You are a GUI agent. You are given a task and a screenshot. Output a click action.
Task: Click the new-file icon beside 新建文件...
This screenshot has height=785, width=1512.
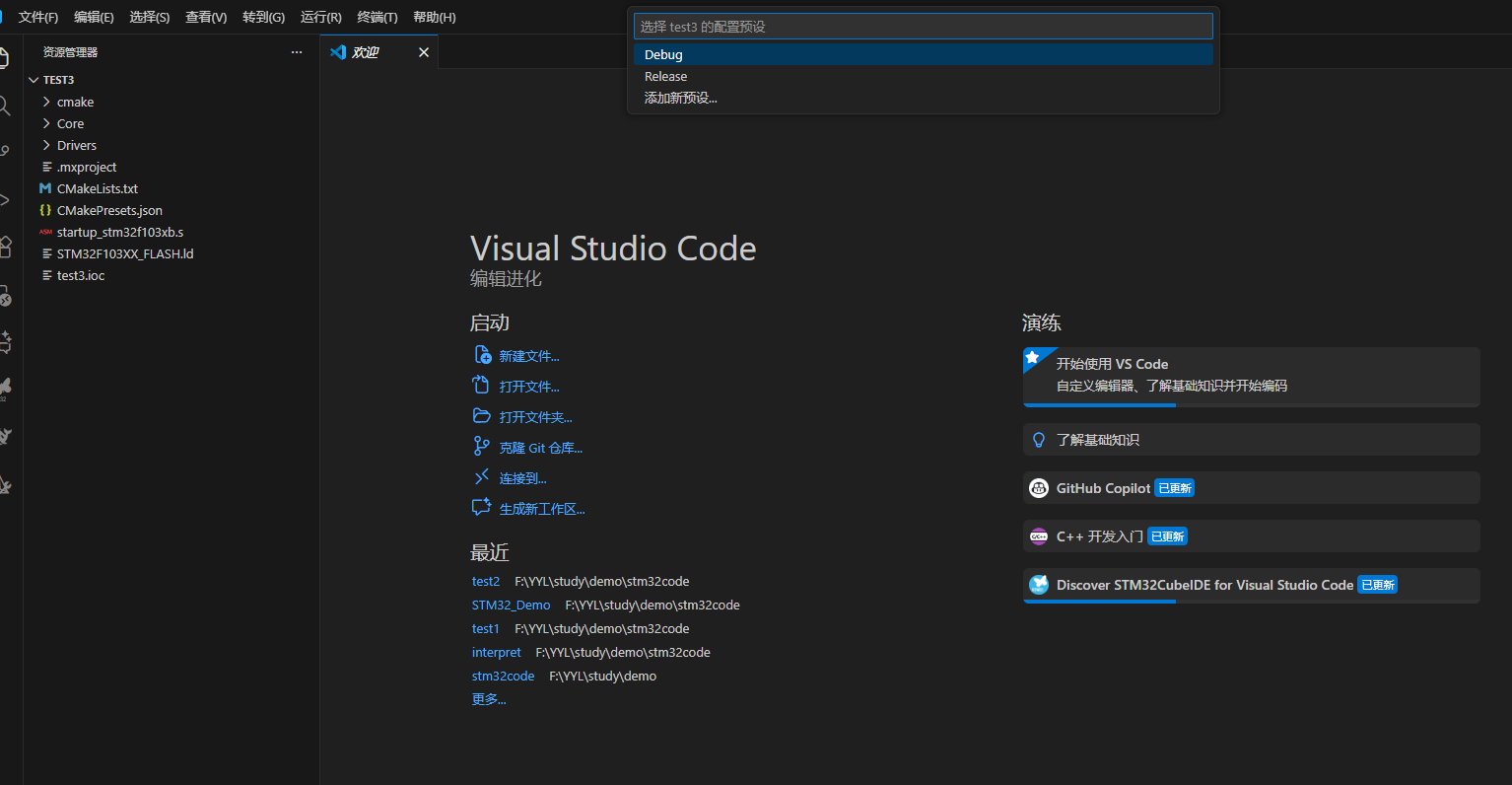[x=482, y=355]
